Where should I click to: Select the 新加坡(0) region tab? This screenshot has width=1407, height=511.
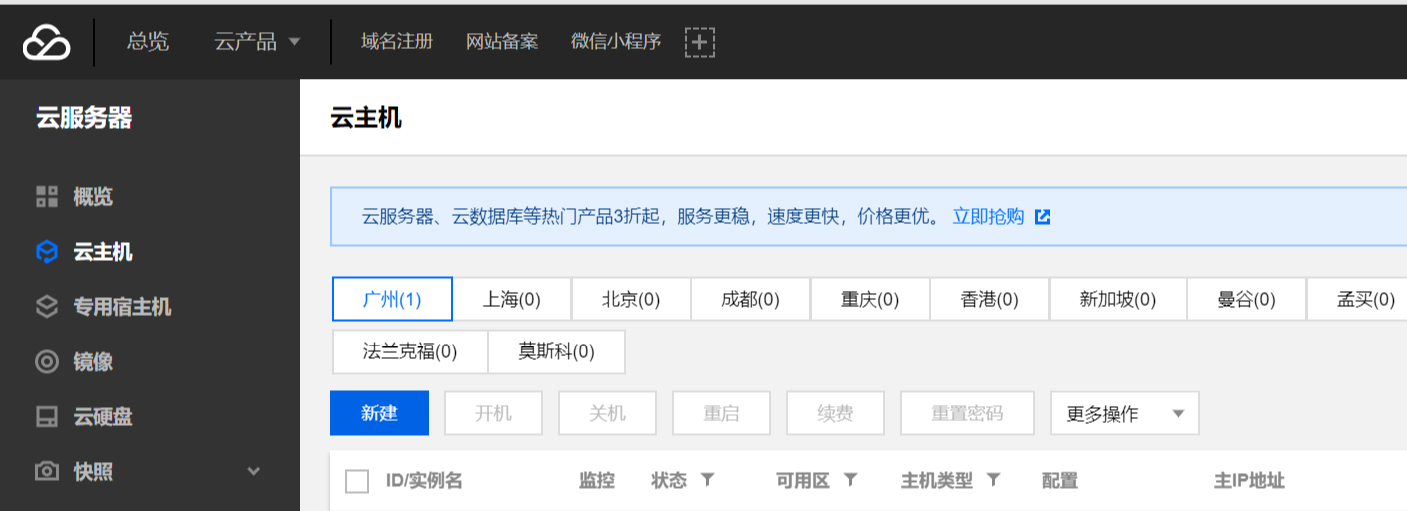tap(1118, 299)
